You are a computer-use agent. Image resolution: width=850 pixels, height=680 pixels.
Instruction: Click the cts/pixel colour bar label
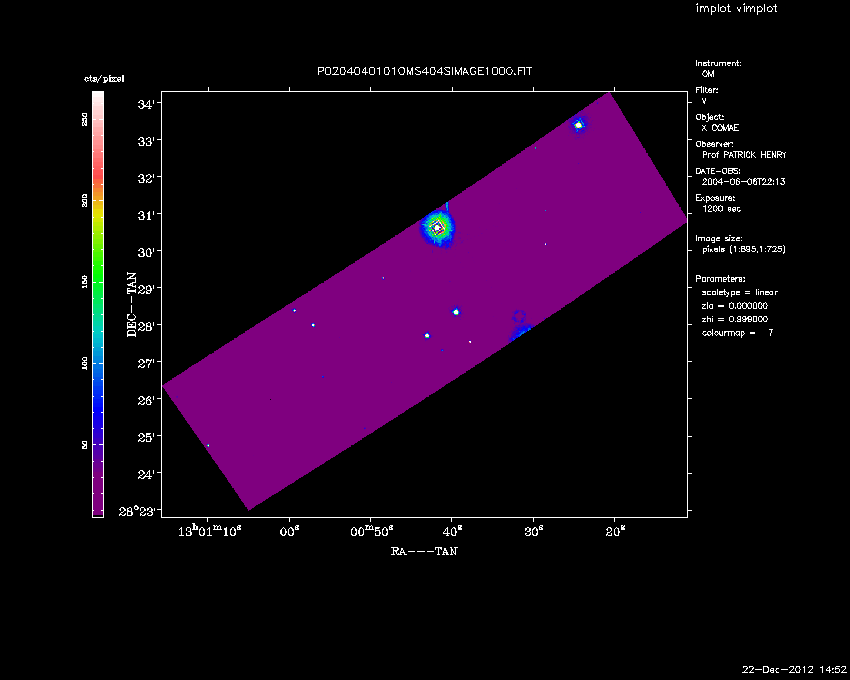[104, 78]
